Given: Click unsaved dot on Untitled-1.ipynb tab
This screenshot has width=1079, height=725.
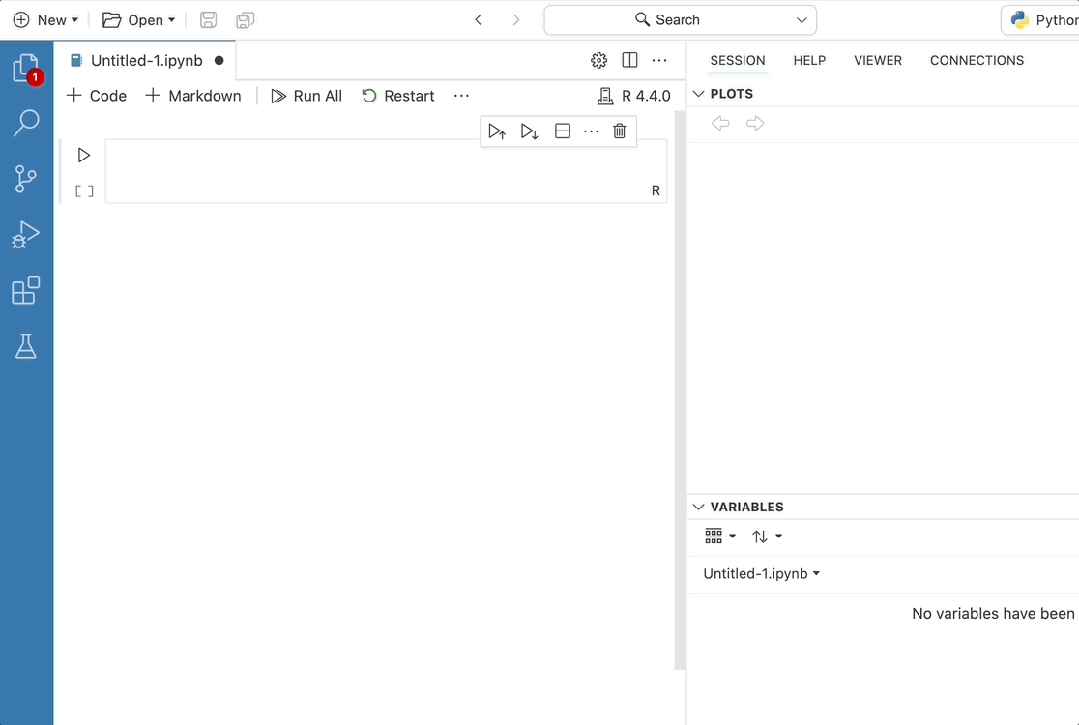Looking at the screenshot, I should coord(219,61).
